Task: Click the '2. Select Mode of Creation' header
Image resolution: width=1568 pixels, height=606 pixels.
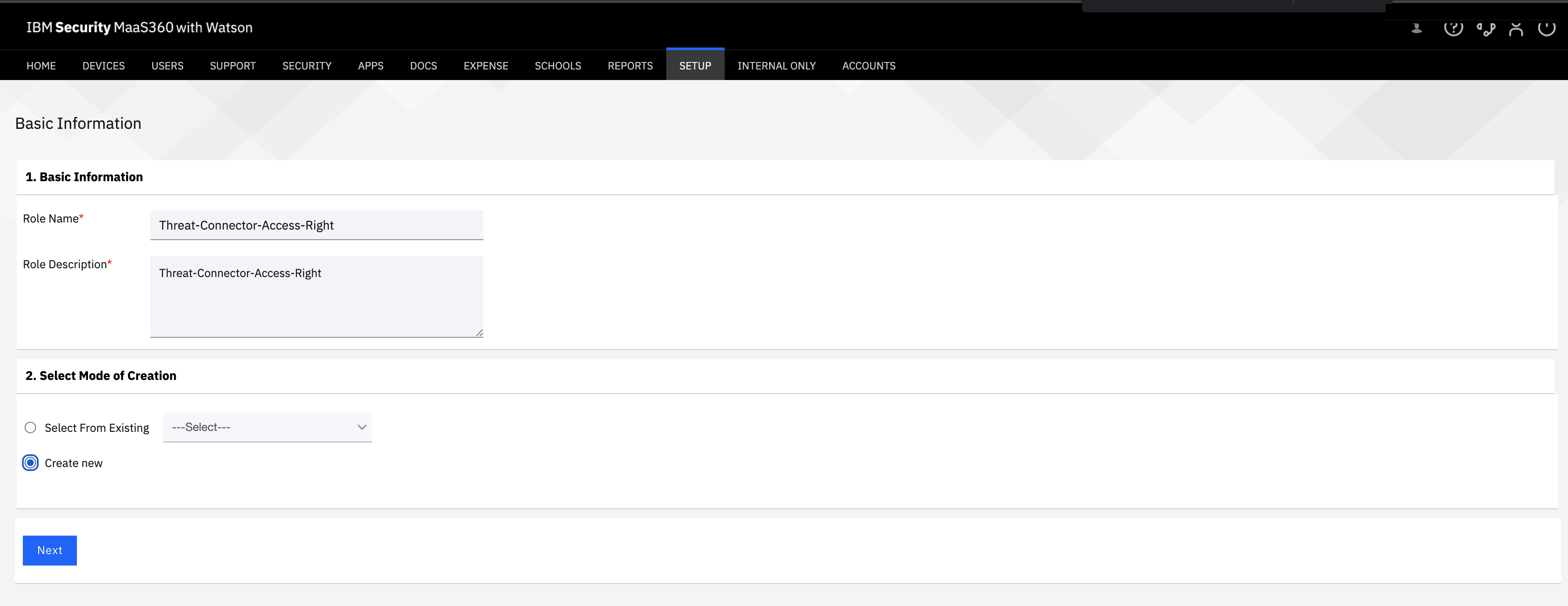Action: coord(101,376)
